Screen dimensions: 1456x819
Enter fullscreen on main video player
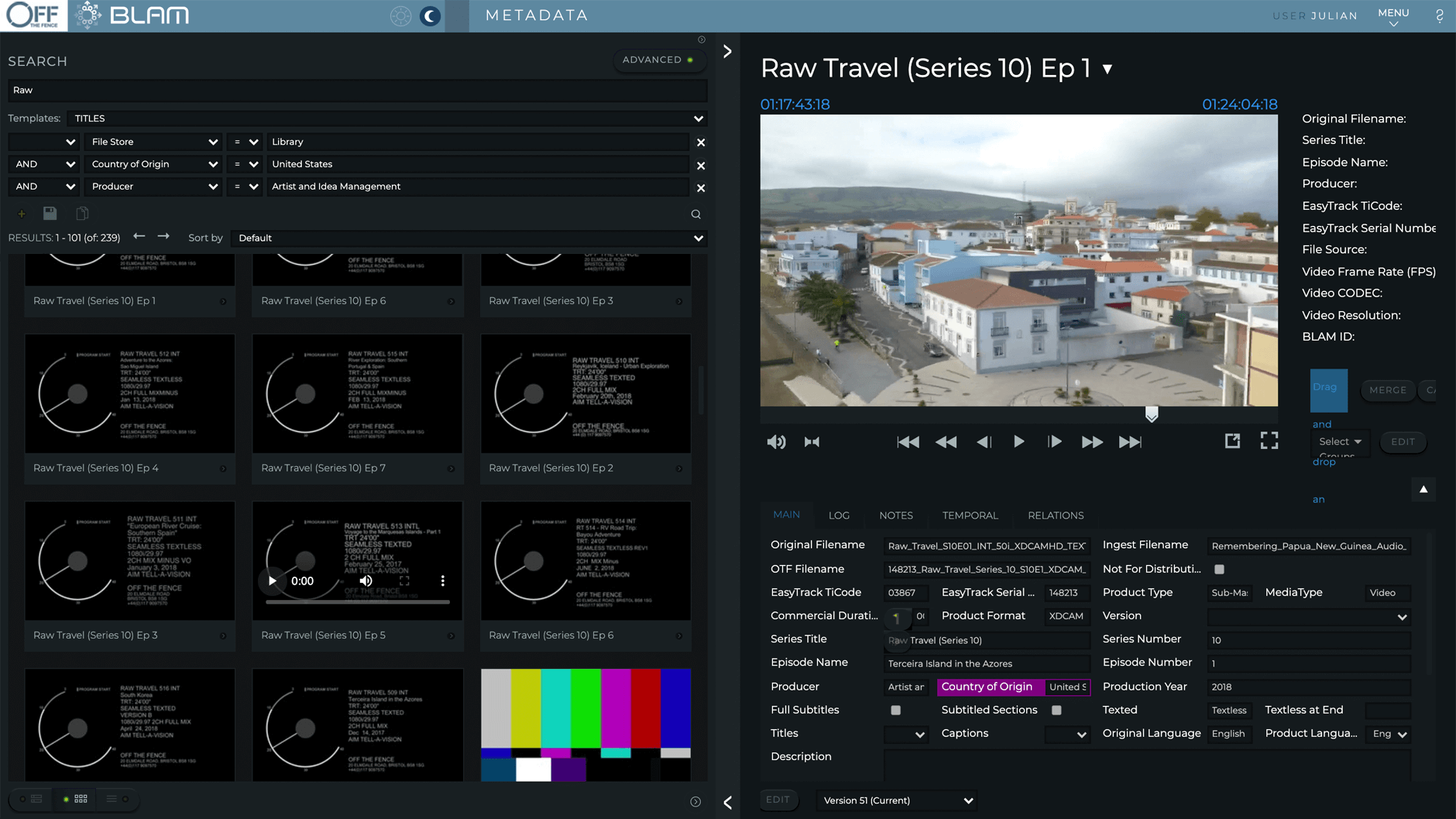click(x=1269, y=440)
